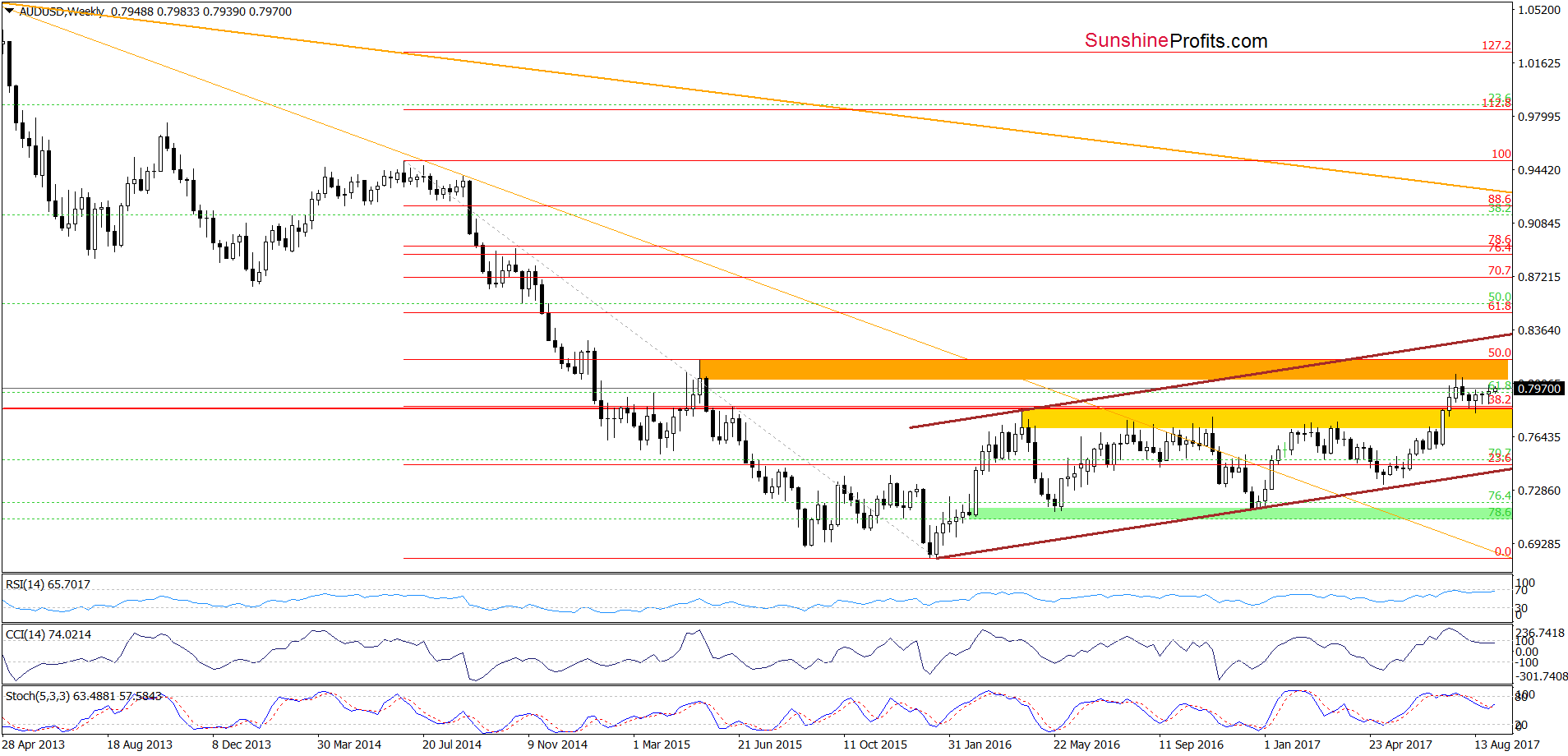The height and width of the screenshot is (756, 1568).
Task: Click the RSI(14) 65.7017 indicator label
Action: (x=48, y=584)
